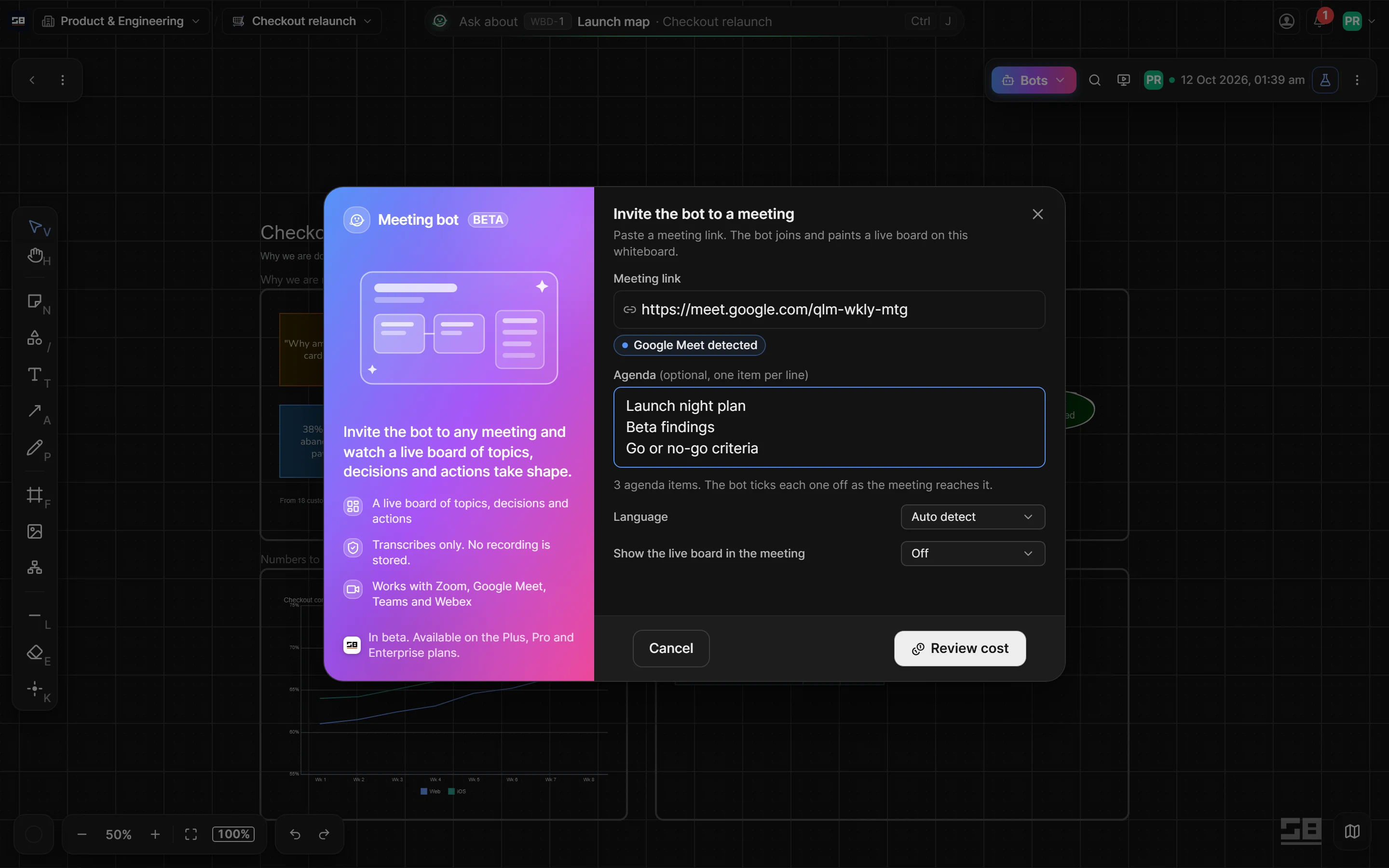Open the minimap icon in the corner

[x=1352, y=831]
